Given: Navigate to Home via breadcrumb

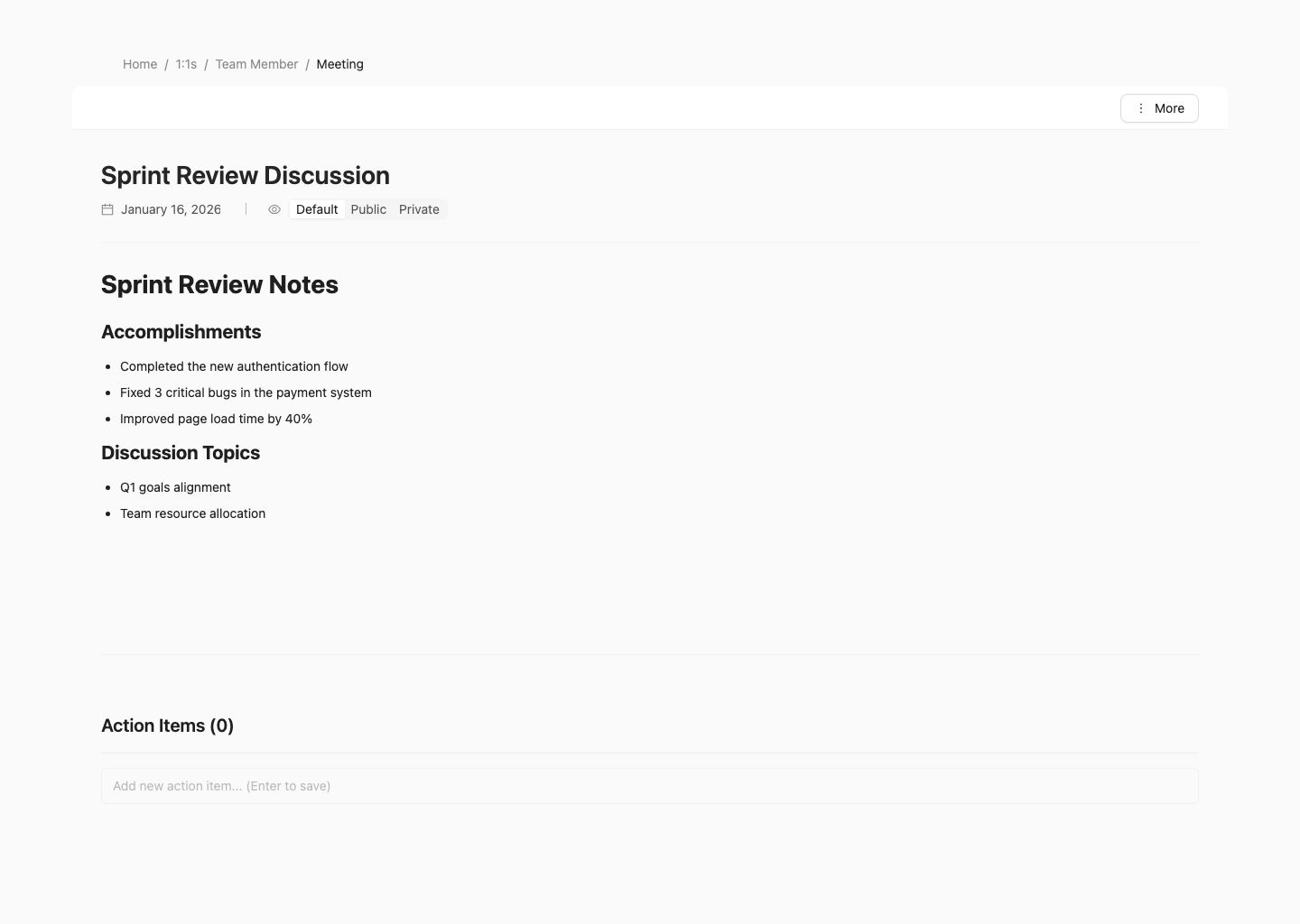Looking at the screenshot, I should click(140, 64).
